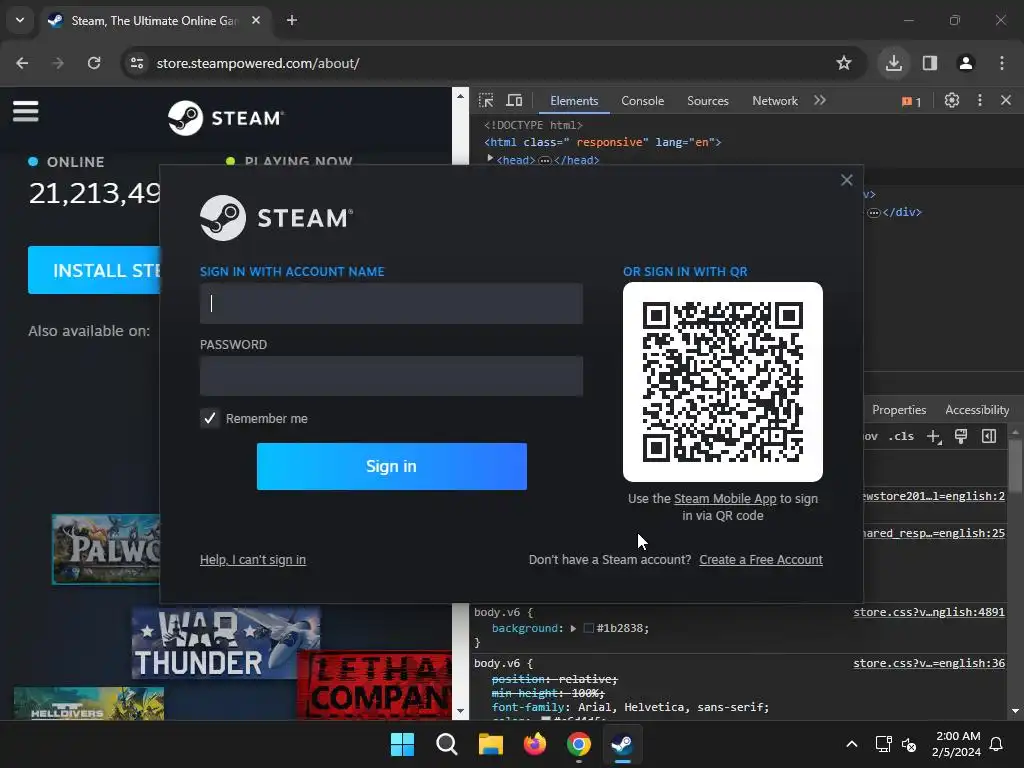Toggle Chrome side panel icon
1024x768 pixels.
[x=930, y=63]
